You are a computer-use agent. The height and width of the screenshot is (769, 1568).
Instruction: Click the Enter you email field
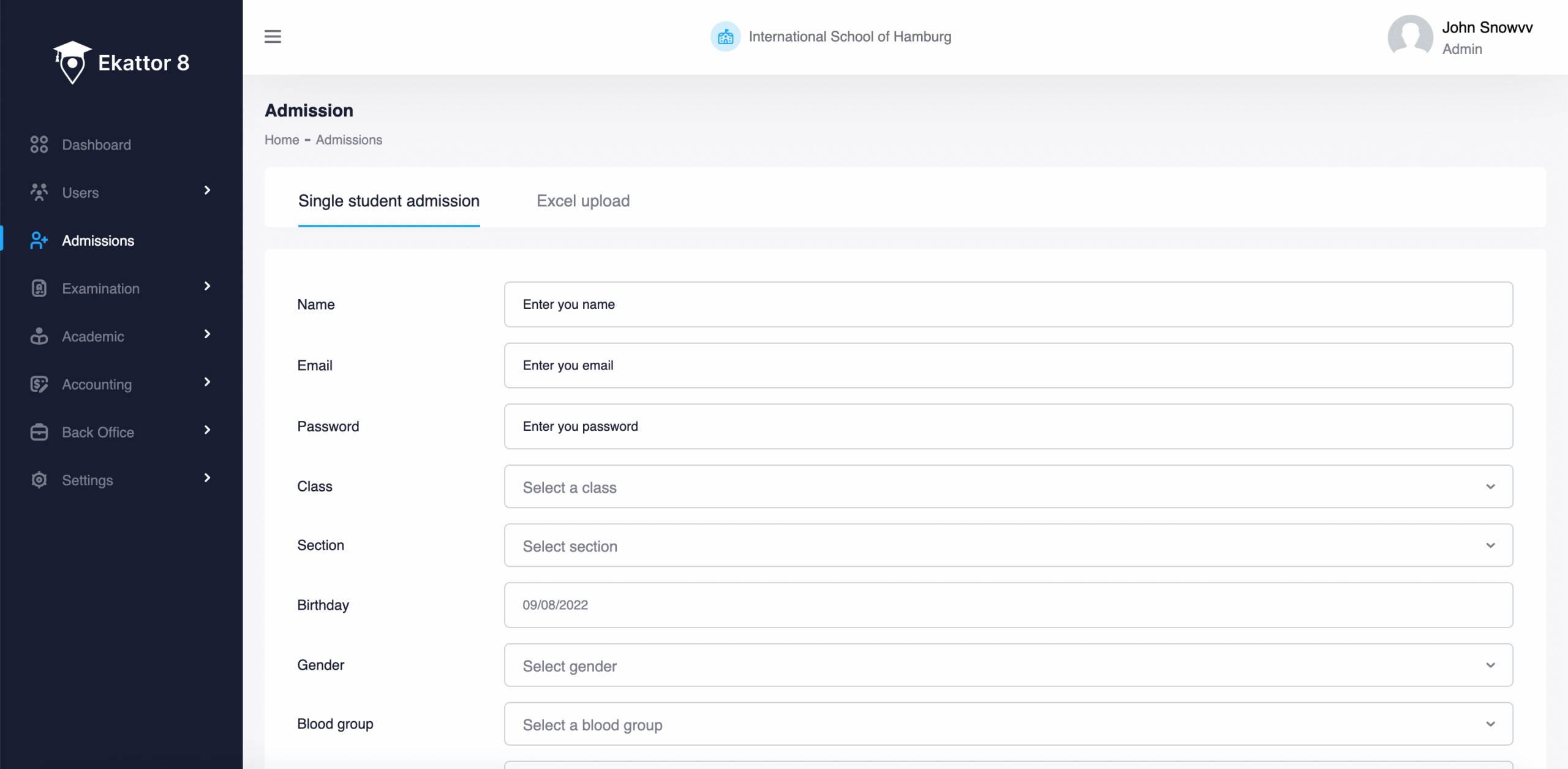[1008, 365]
